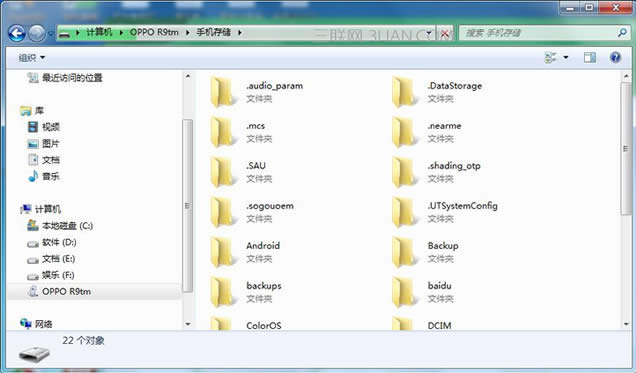
Task: Open the 文档 library
Action: point(51,160)
